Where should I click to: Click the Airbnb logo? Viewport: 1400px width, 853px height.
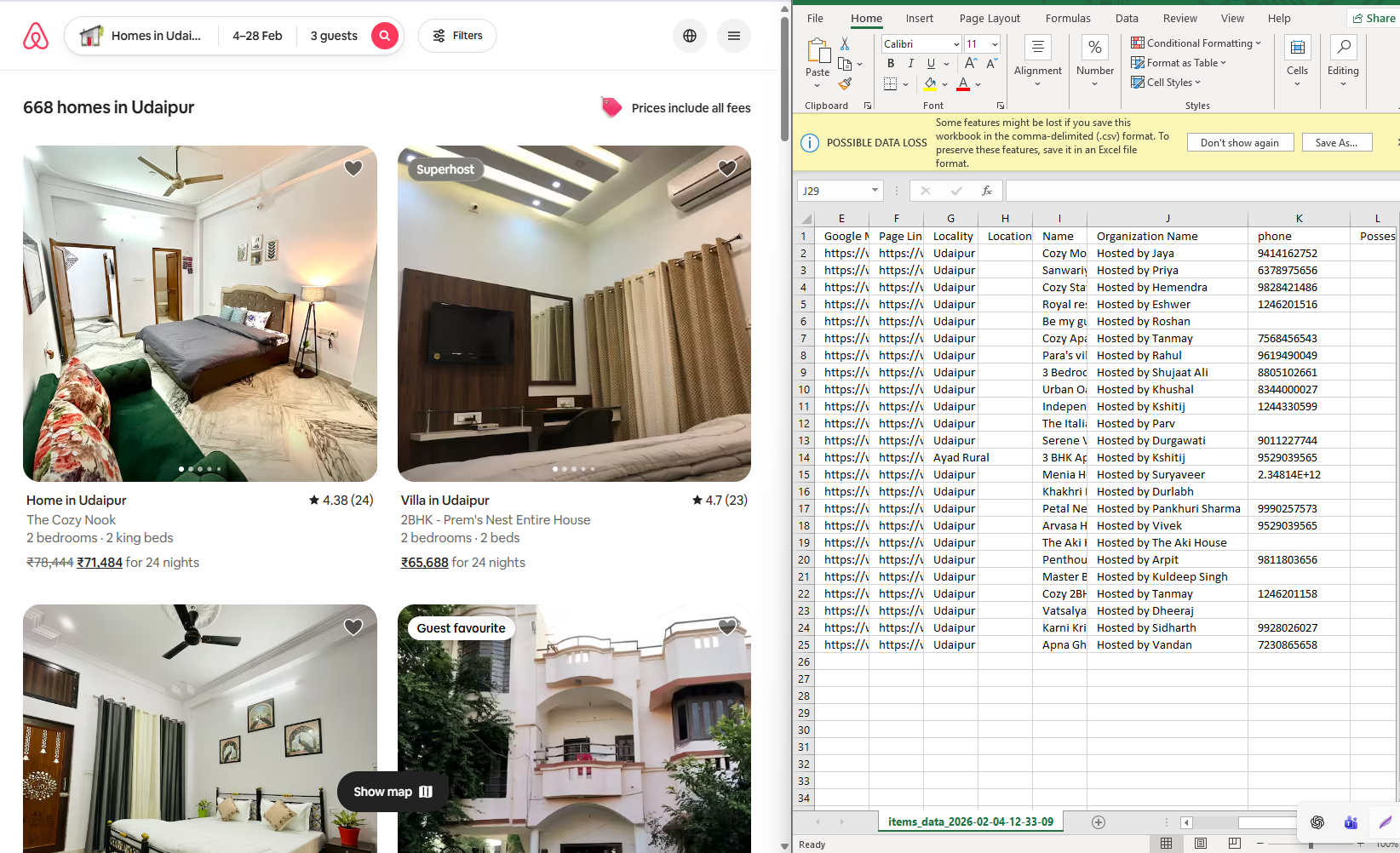click(x=36, y=36)
